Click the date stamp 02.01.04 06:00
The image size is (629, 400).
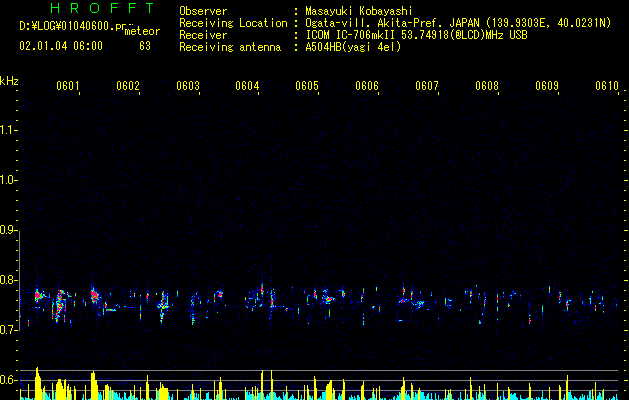point(61,46)
